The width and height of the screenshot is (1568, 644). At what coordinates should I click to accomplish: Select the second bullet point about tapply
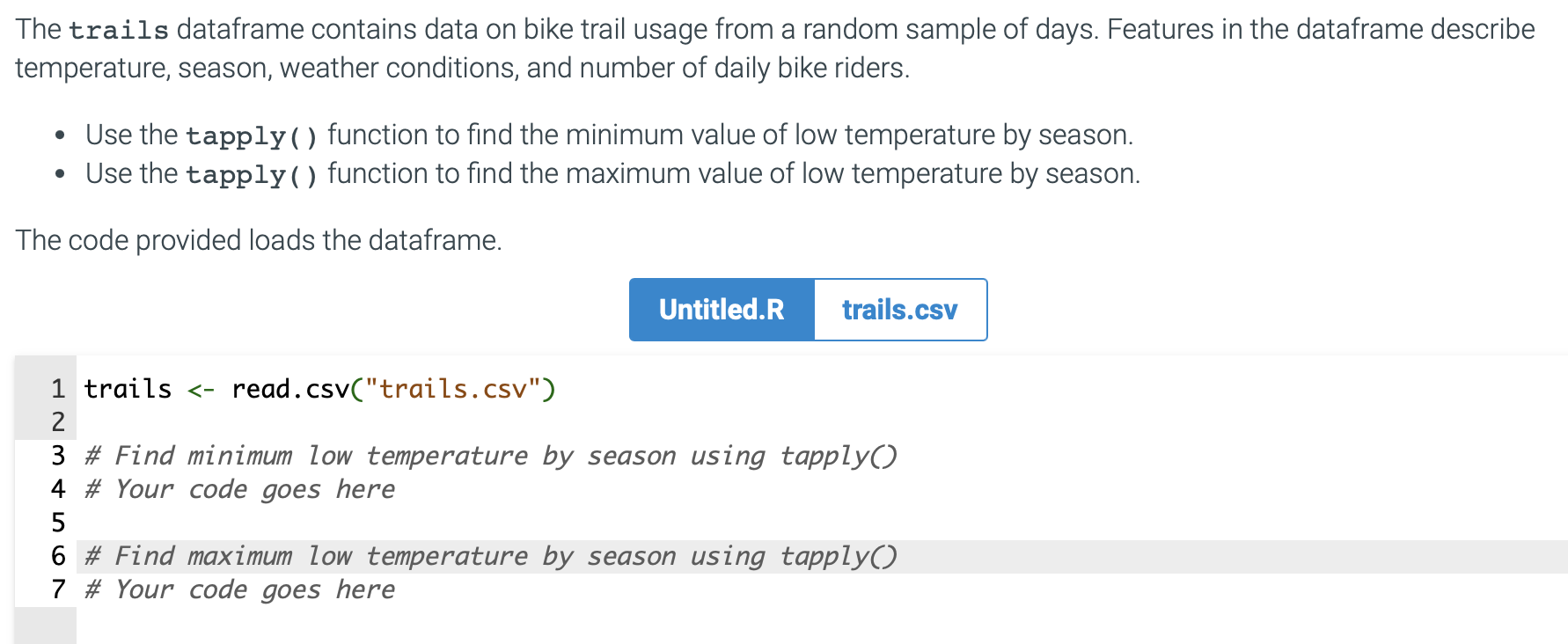(613, 173)
